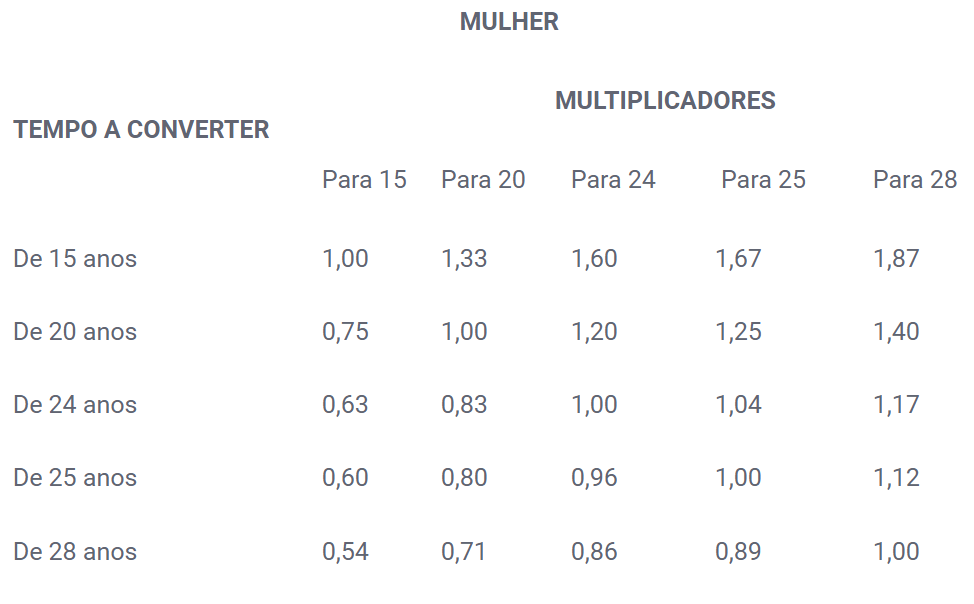Click the De 28 anos row label
The image size is (974, 604).
click(75, 552)
